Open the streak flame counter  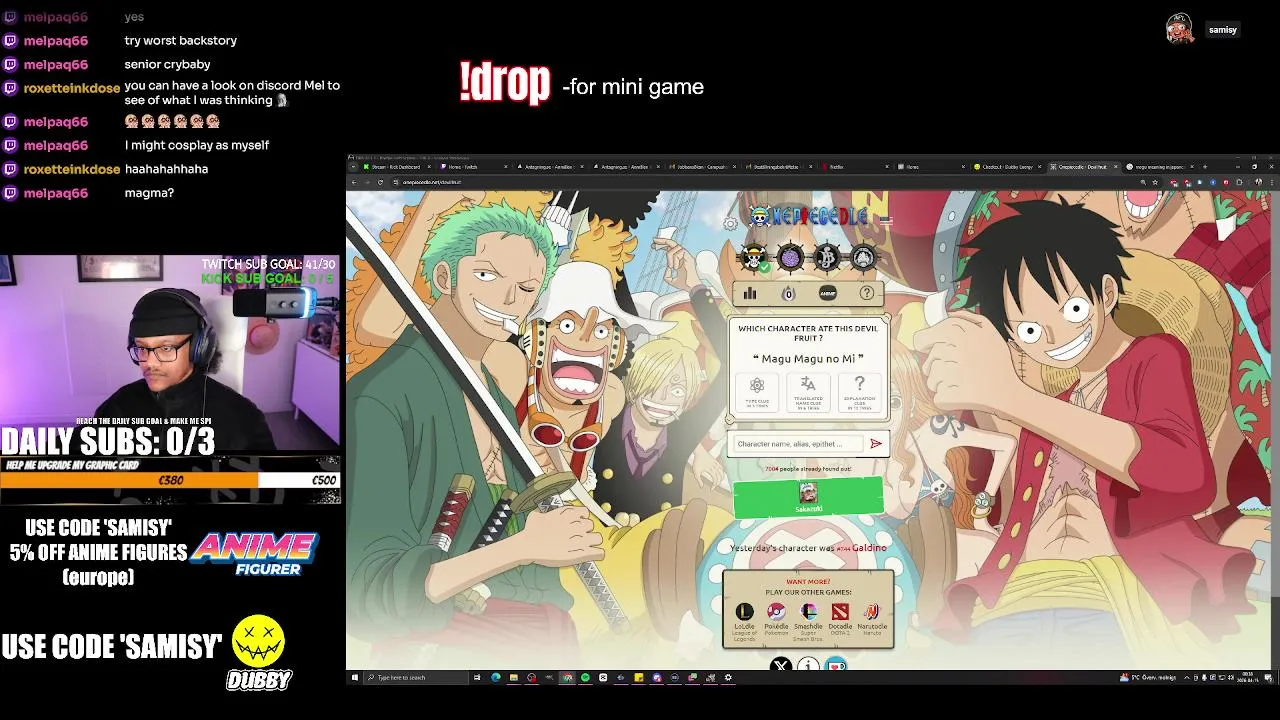[x=788, y=293]
